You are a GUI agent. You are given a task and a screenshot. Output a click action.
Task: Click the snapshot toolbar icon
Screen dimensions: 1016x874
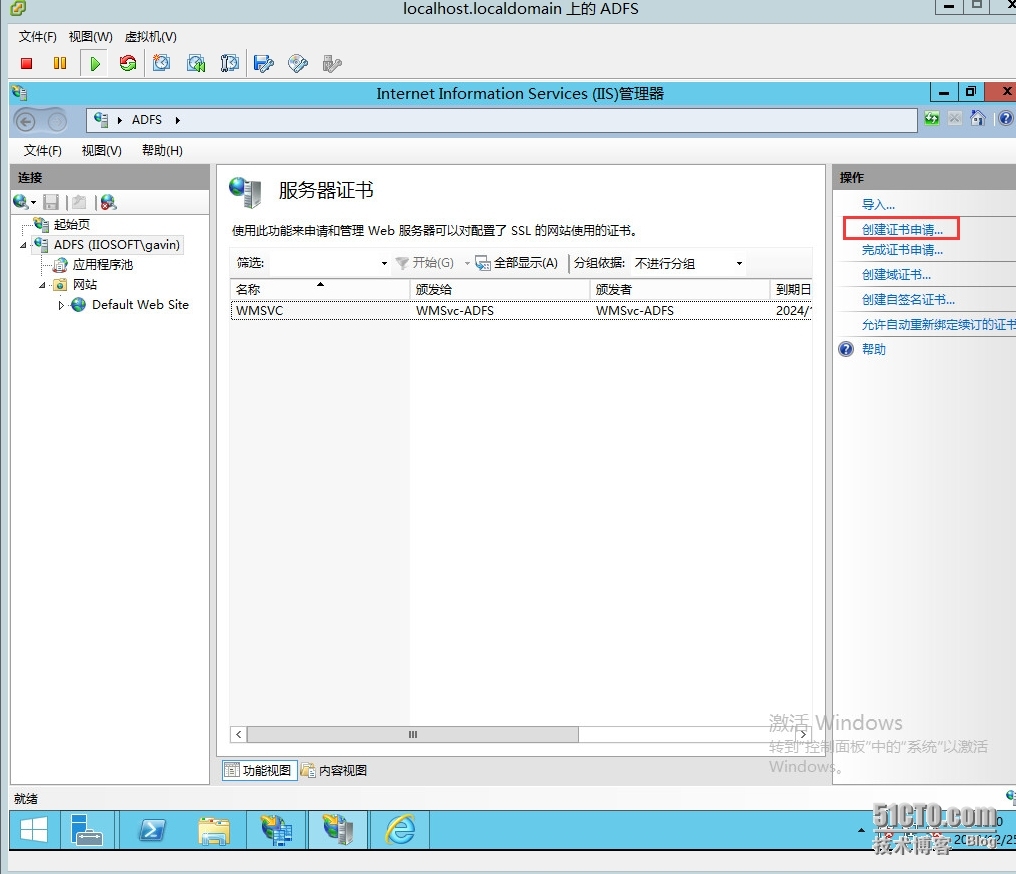[161, 63]
